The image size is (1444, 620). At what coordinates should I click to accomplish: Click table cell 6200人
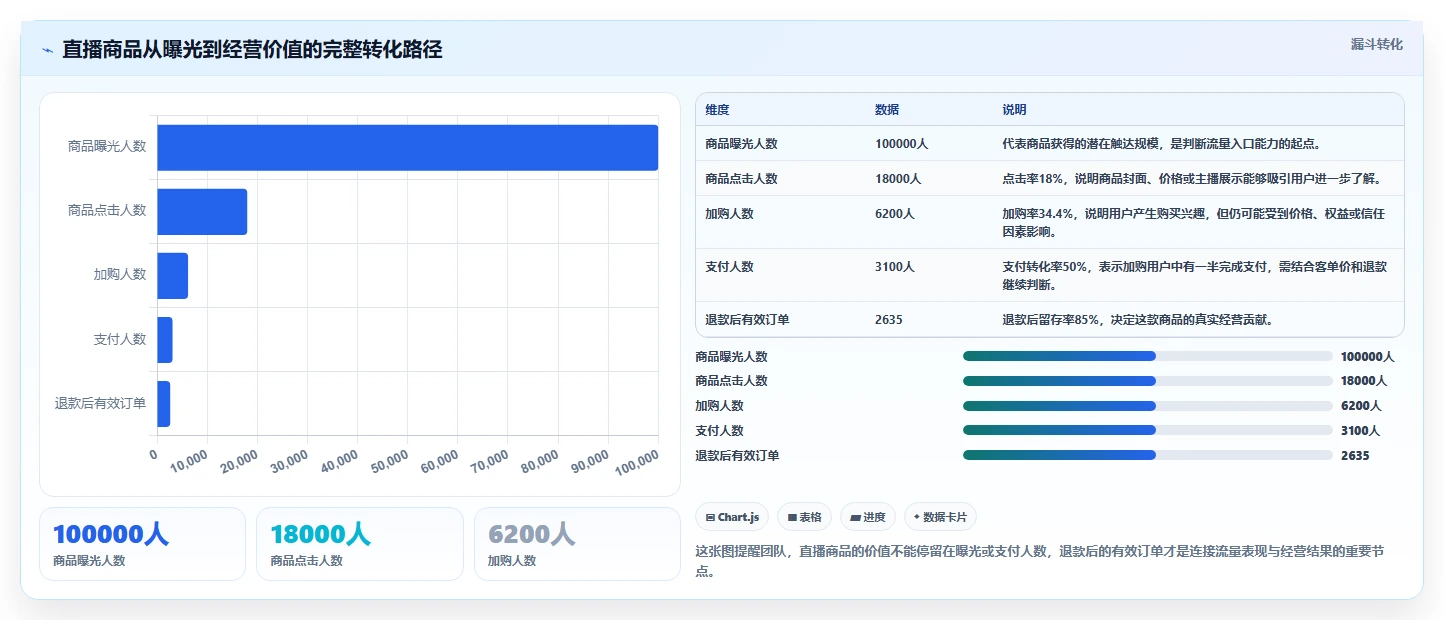pos(895,214)
